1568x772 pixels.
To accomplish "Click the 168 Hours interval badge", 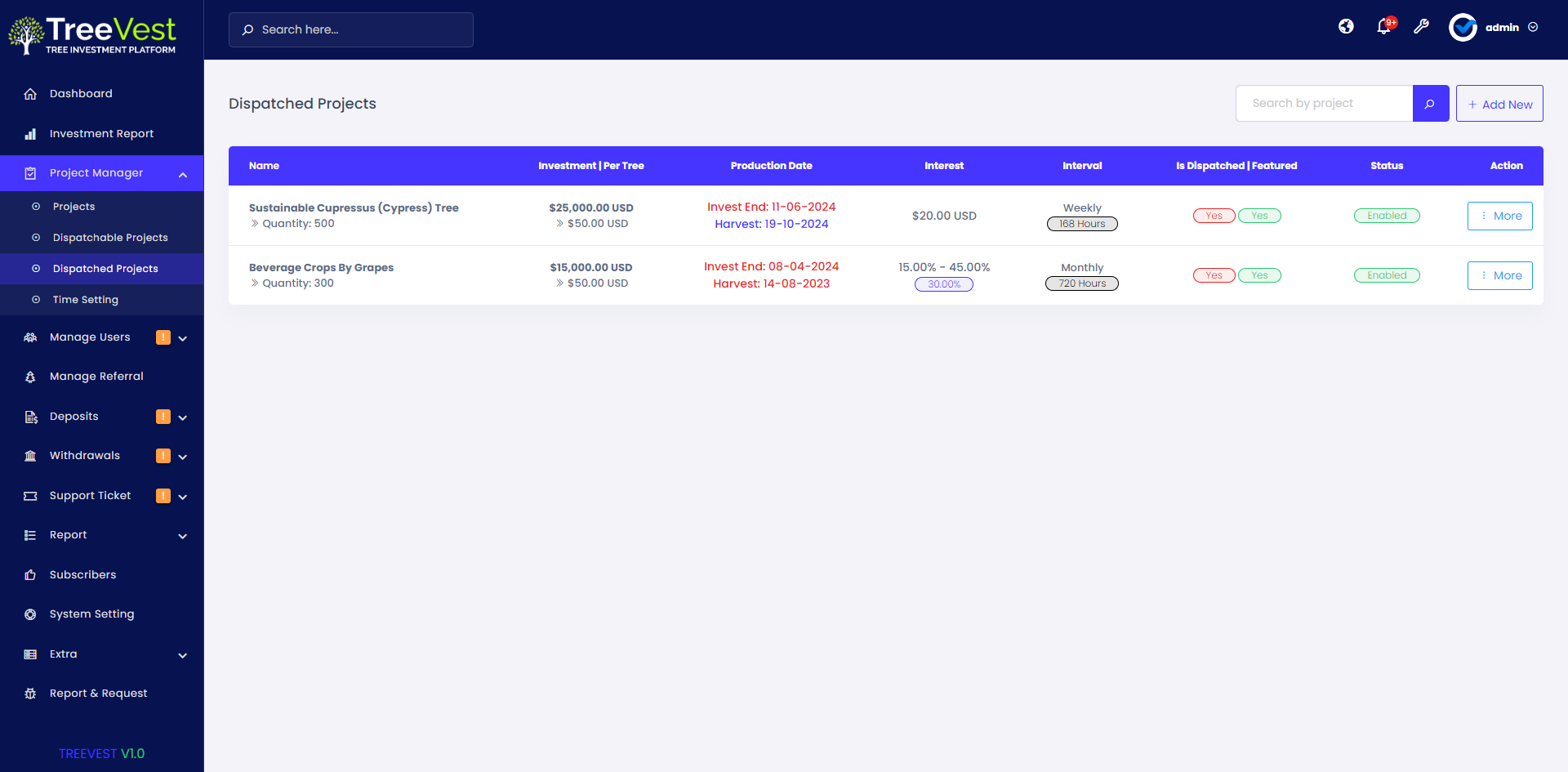I will point(1082,224).
